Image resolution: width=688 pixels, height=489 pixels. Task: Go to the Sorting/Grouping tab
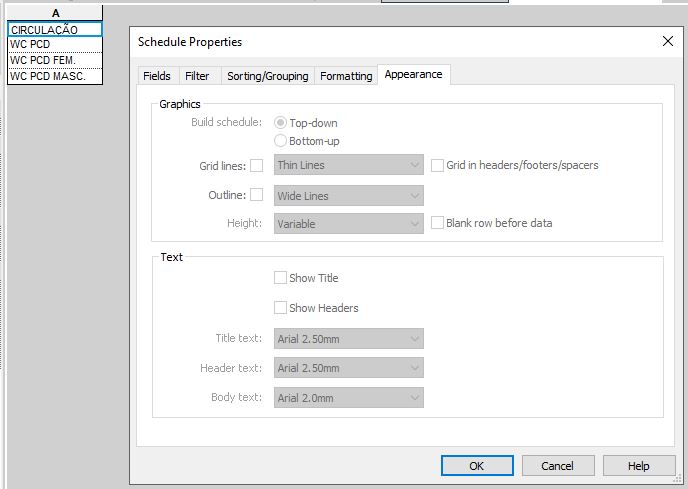click(x=268, y=76)
